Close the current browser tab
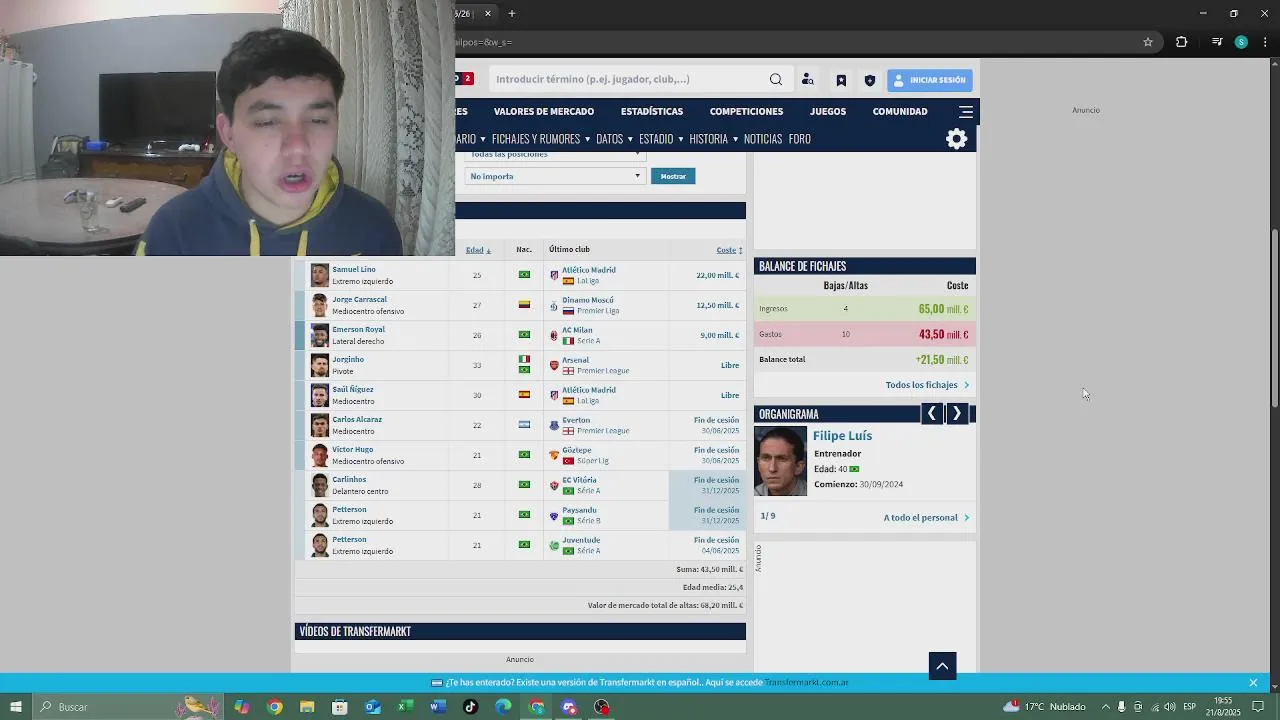Image resolution: width=1280 pixels, height=720 pixels. (x=488, y=14)
